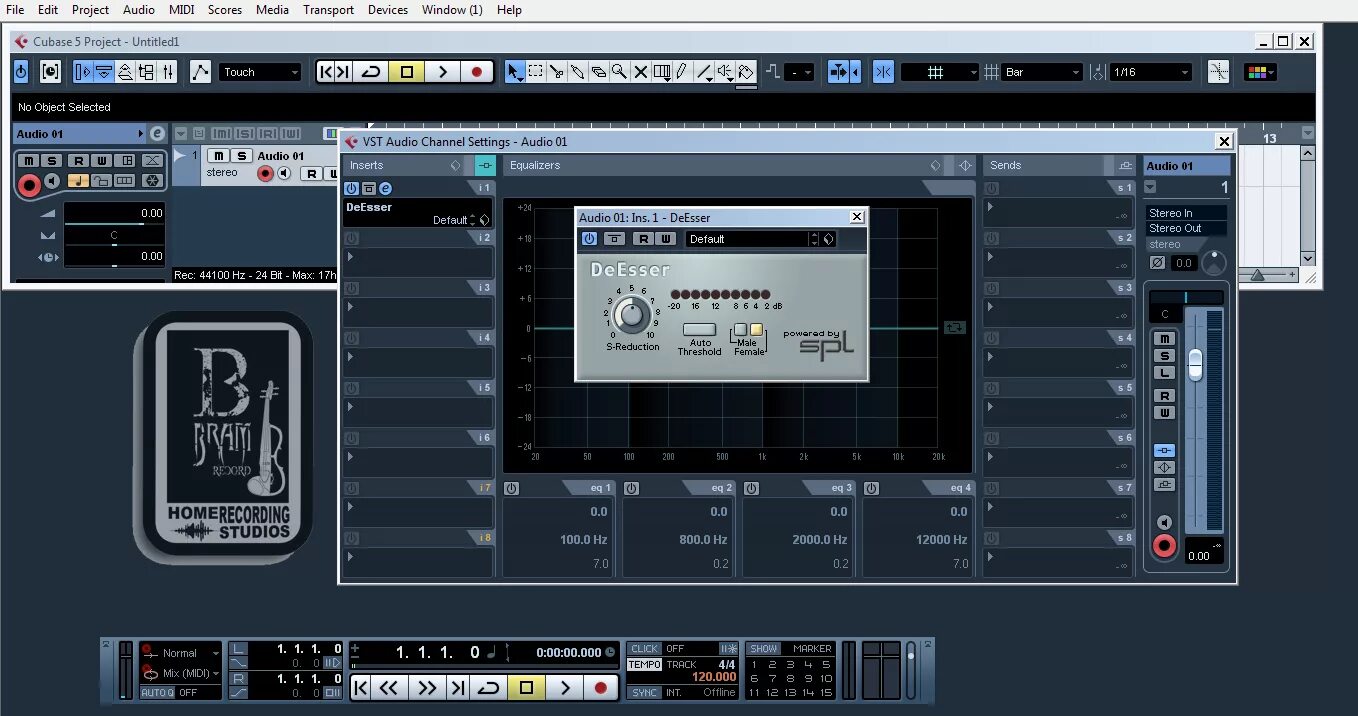The height and width of the screenshot is (716, 1358).
Task: Click Play on the bottom transport panel
Action: pos(565,688)
